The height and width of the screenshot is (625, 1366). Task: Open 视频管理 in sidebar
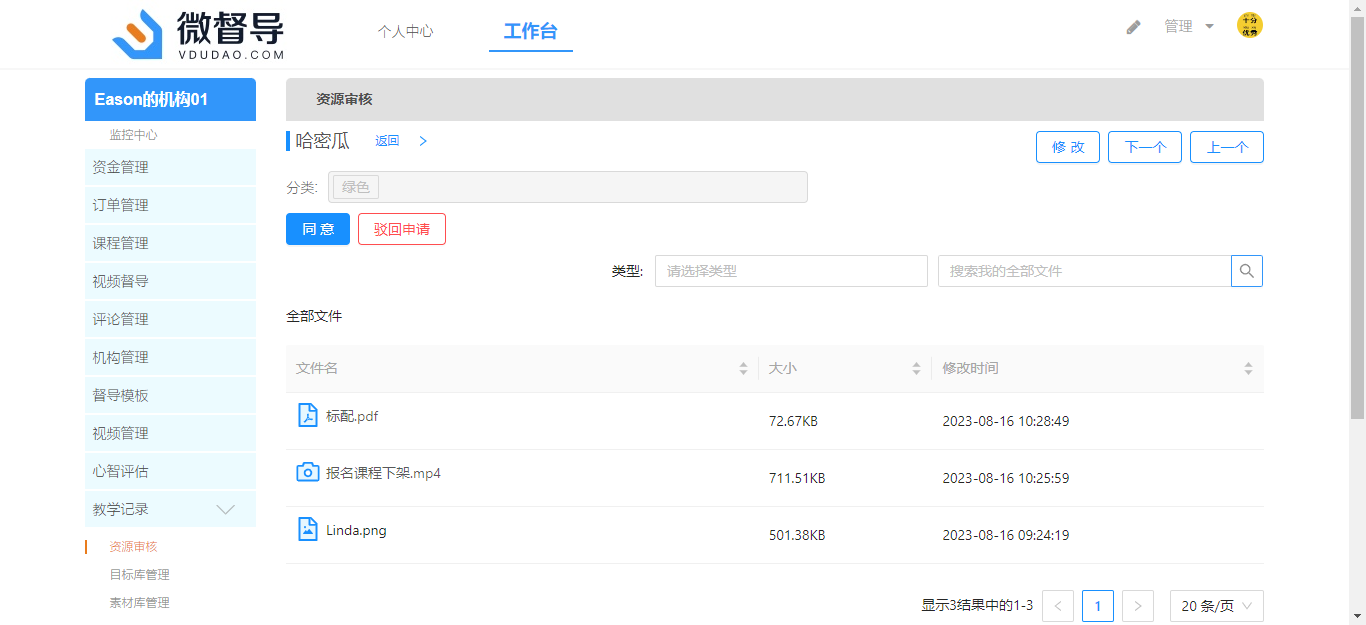170,433
